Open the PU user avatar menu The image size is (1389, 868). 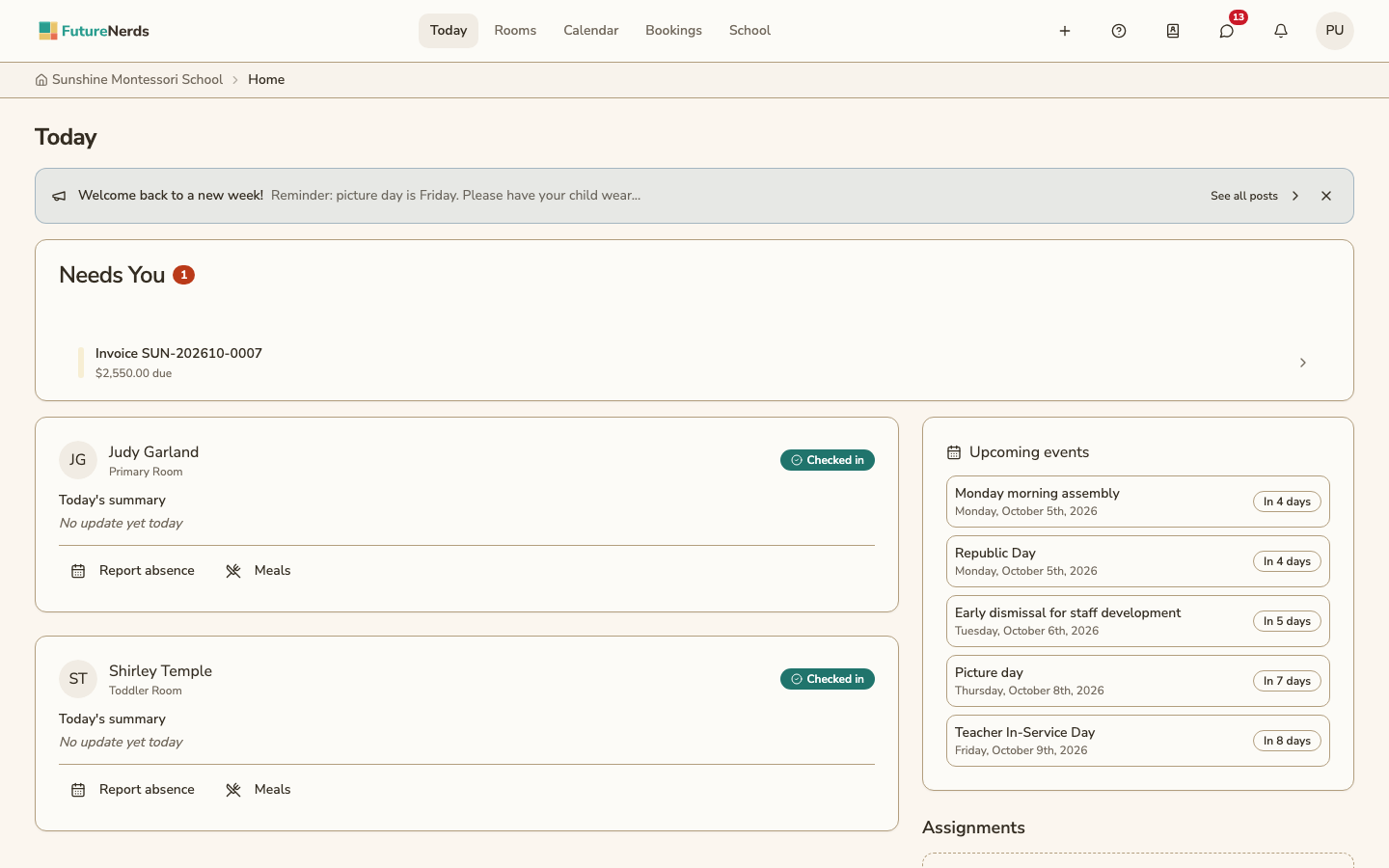tap(1335, 31)
